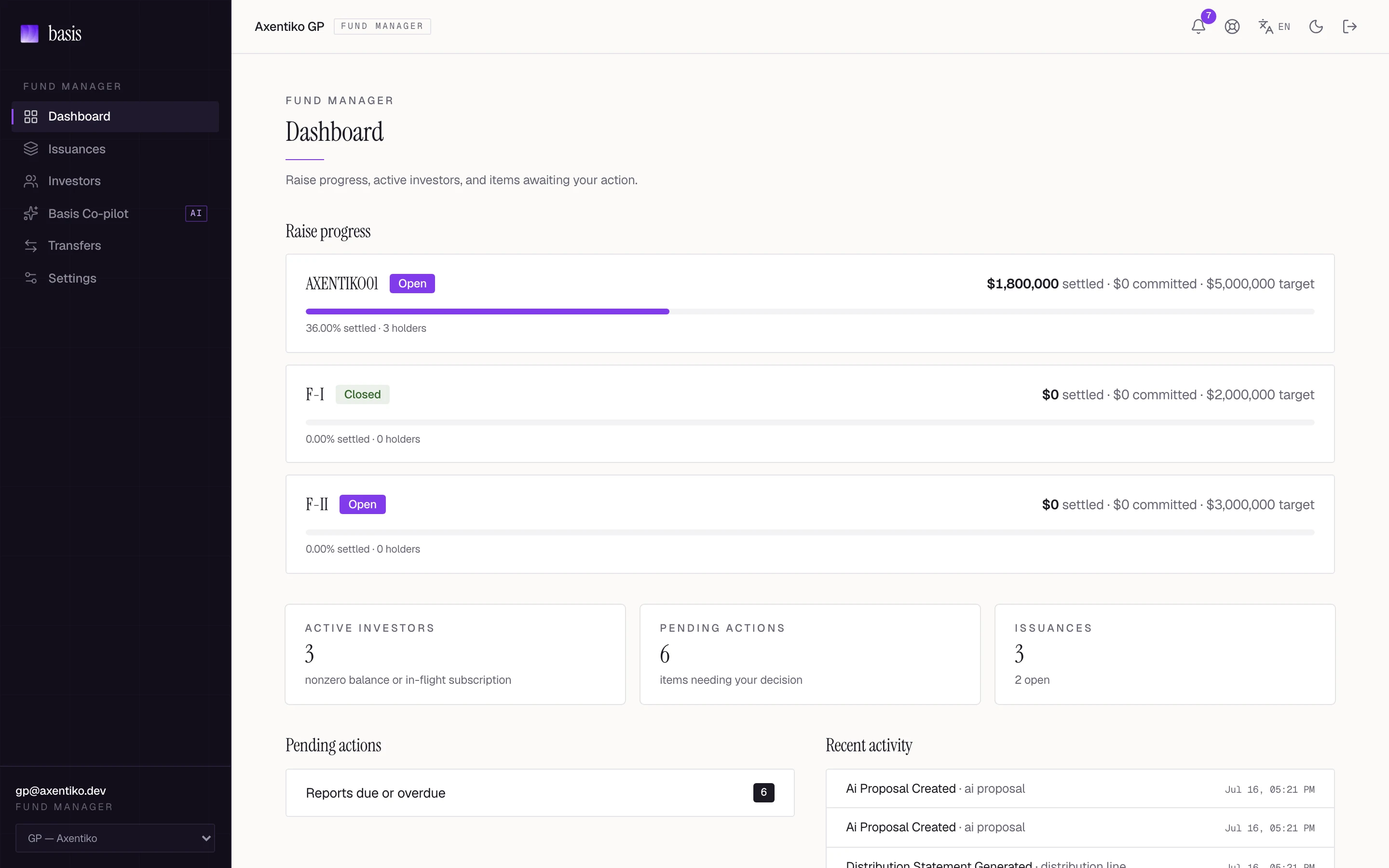The width and height of the screenshot is (1389, 868).
Task: Click the '$2,000,000 target' text
Action: pos(1260,395)
